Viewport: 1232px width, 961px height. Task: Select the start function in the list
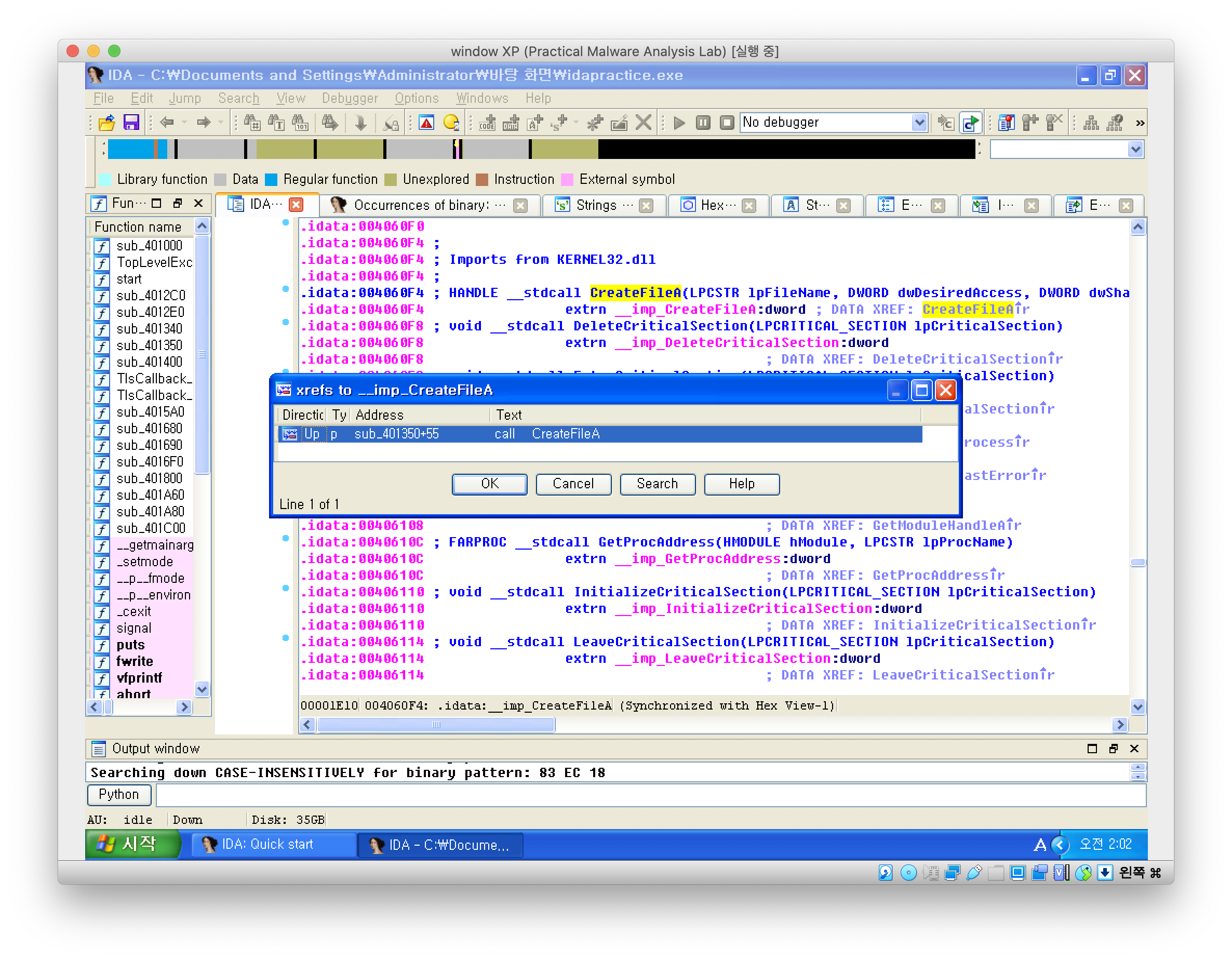pos(129,279)
